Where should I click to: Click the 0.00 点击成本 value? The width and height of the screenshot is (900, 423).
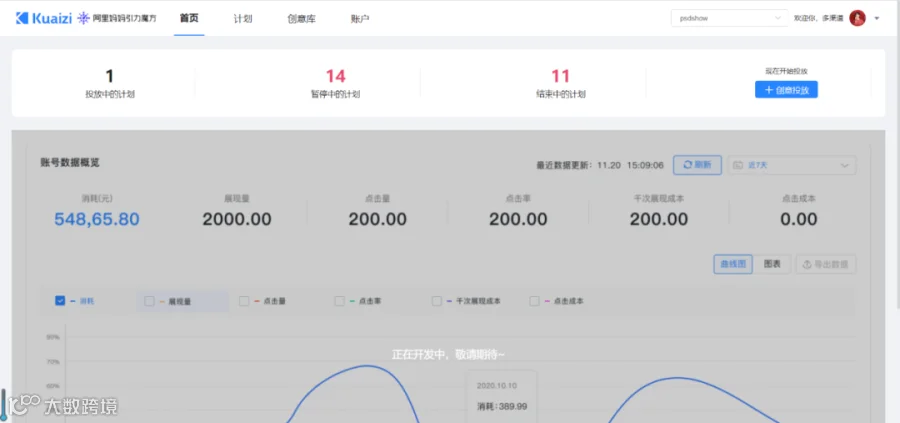coord(798,219)
